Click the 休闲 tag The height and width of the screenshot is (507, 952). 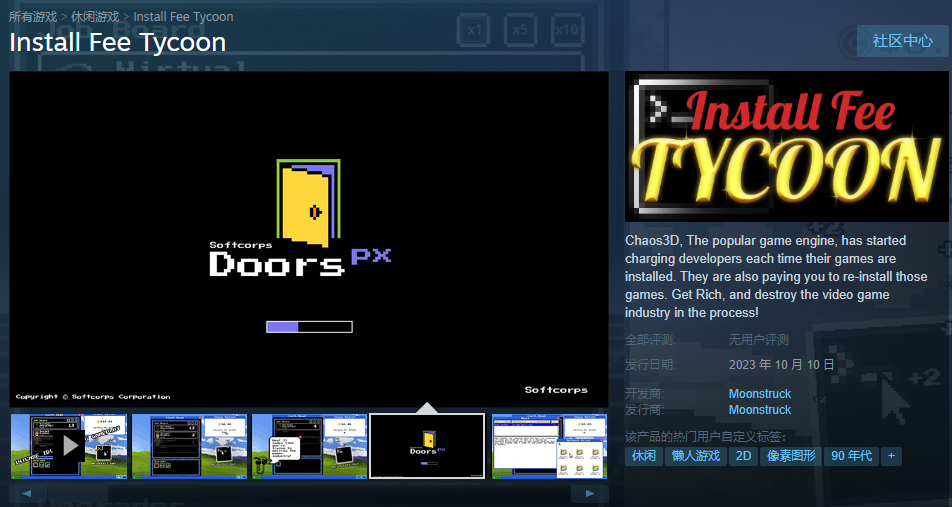tap(644, 456)
